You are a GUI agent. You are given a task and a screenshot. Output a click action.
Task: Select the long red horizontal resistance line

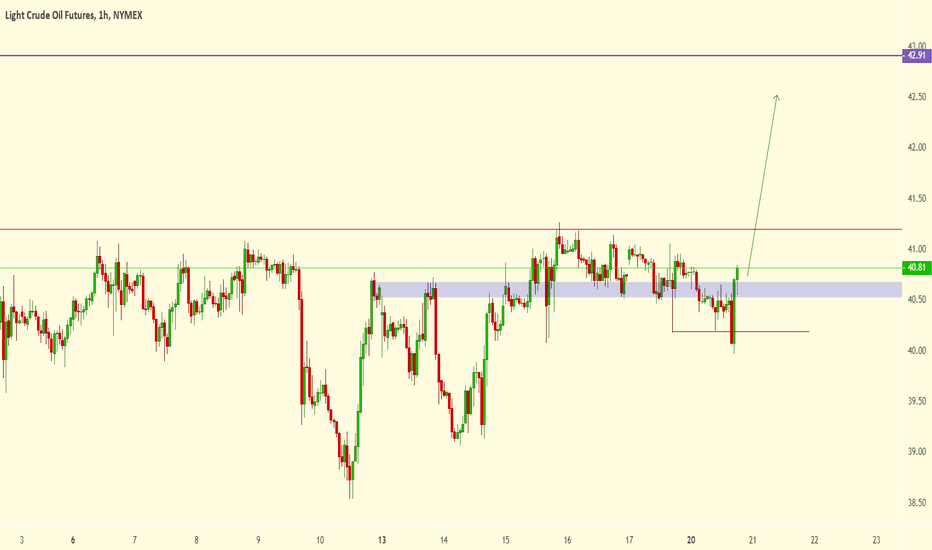pyautogui.click(x=451, y=229)
